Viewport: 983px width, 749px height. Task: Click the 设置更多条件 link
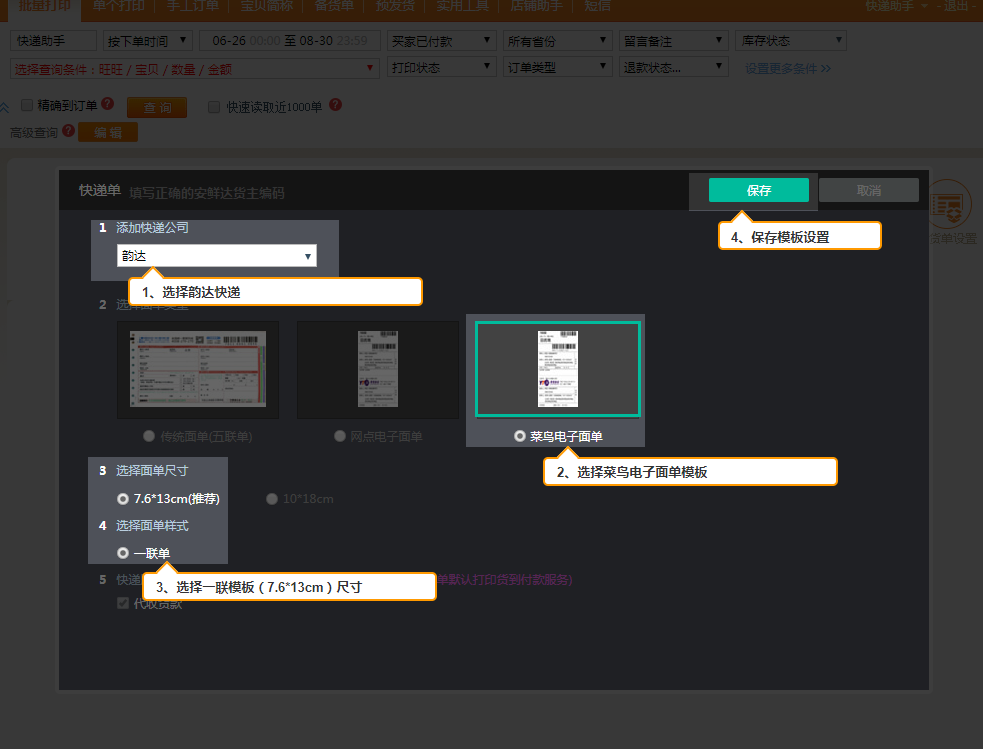pyautogui.click(x=787, y=68)
